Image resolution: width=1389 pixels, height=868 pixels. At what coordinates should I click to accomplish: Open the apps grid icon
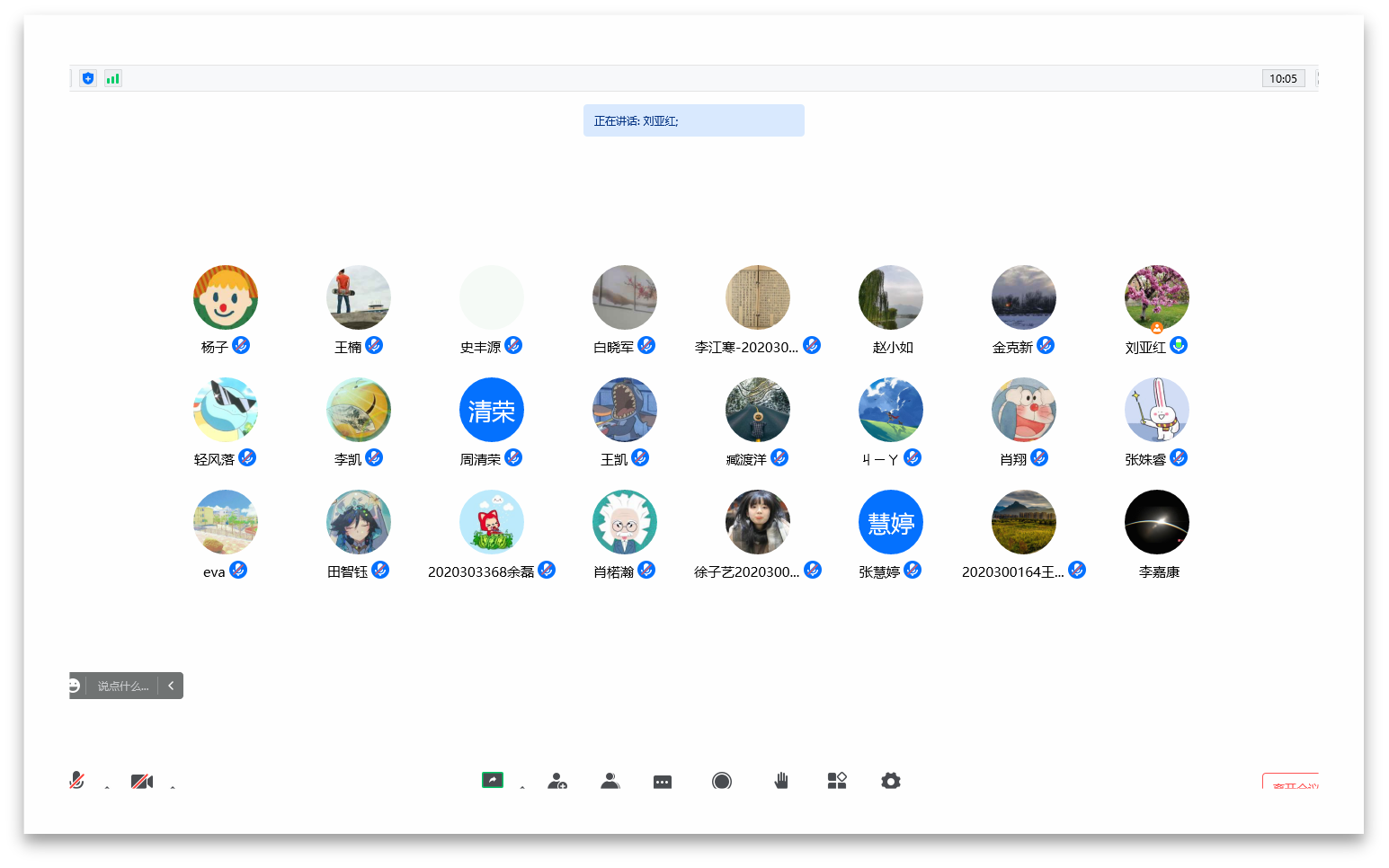(x=837, y=781)
